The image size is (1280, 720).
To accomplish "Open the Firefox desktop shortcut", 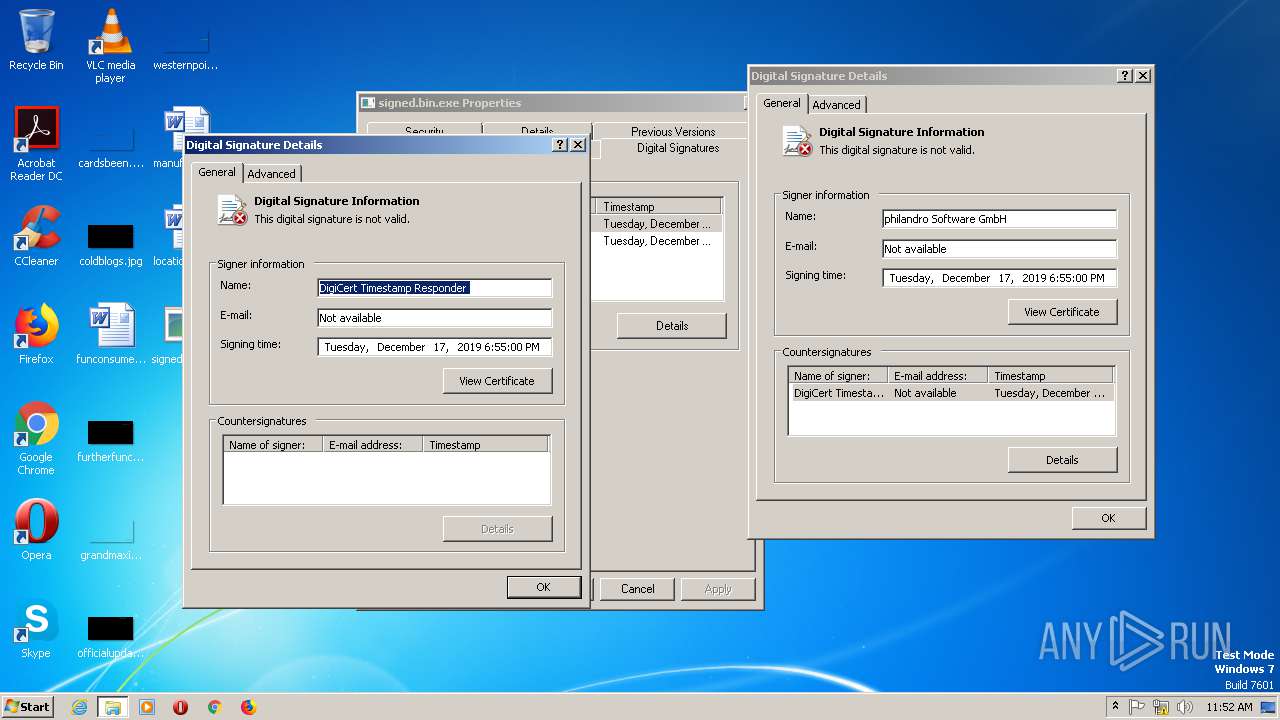I will (36, 334).
